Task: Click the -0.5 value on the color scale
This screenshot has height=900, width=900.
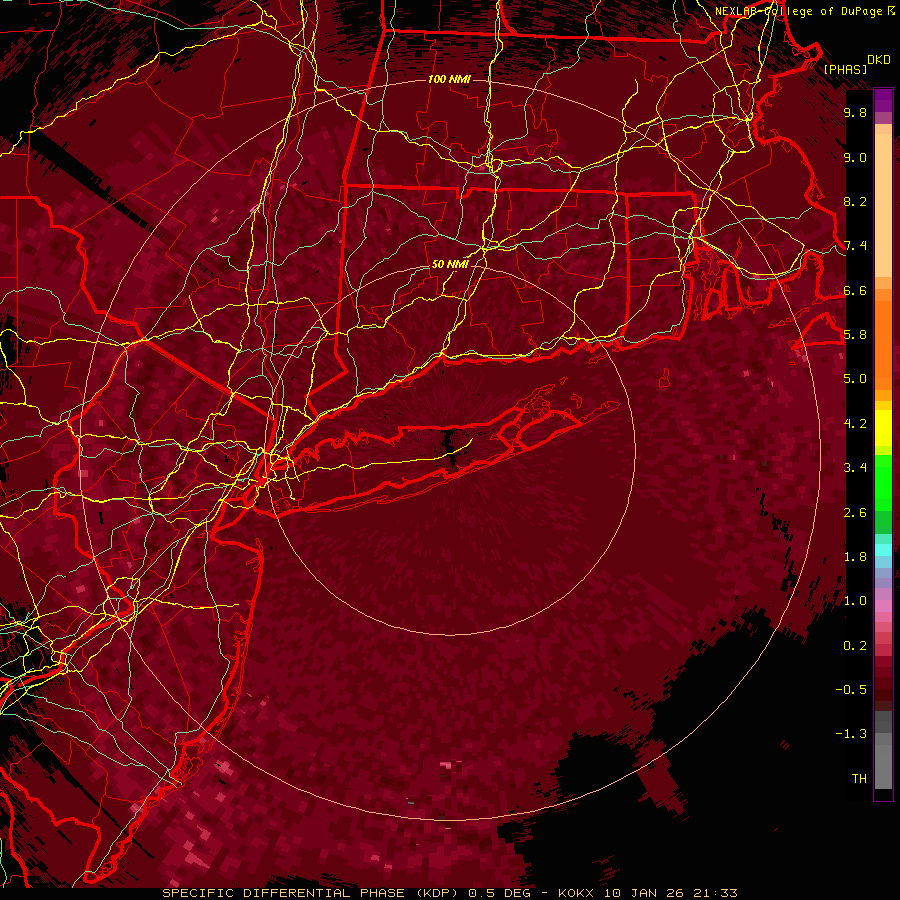Action: tap(851, 690)
